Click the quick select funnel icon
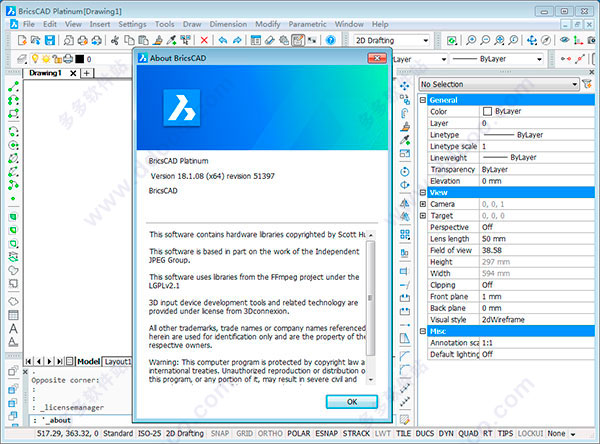This screenshot has height=444, width=600. (x=587, y=84)
